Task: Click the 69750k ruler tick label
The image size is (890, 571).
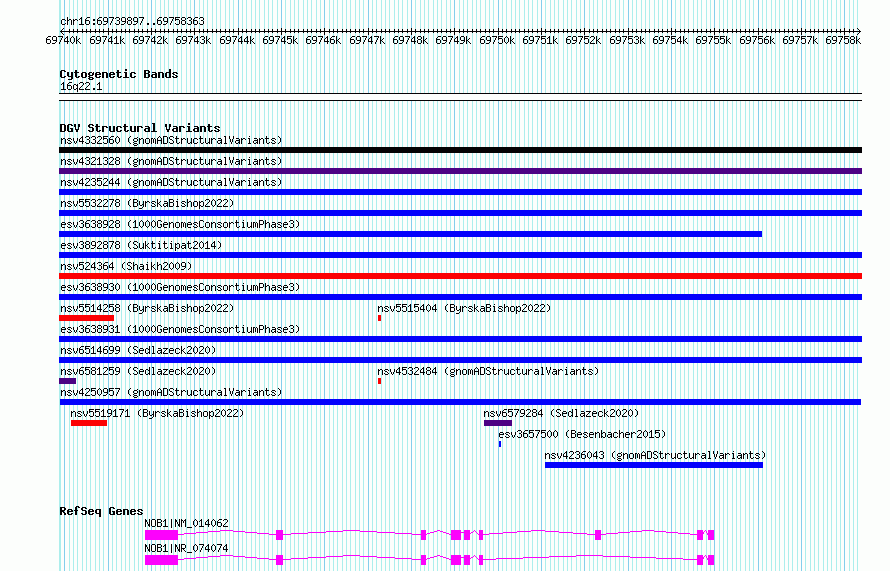Action: coord(497,41)
